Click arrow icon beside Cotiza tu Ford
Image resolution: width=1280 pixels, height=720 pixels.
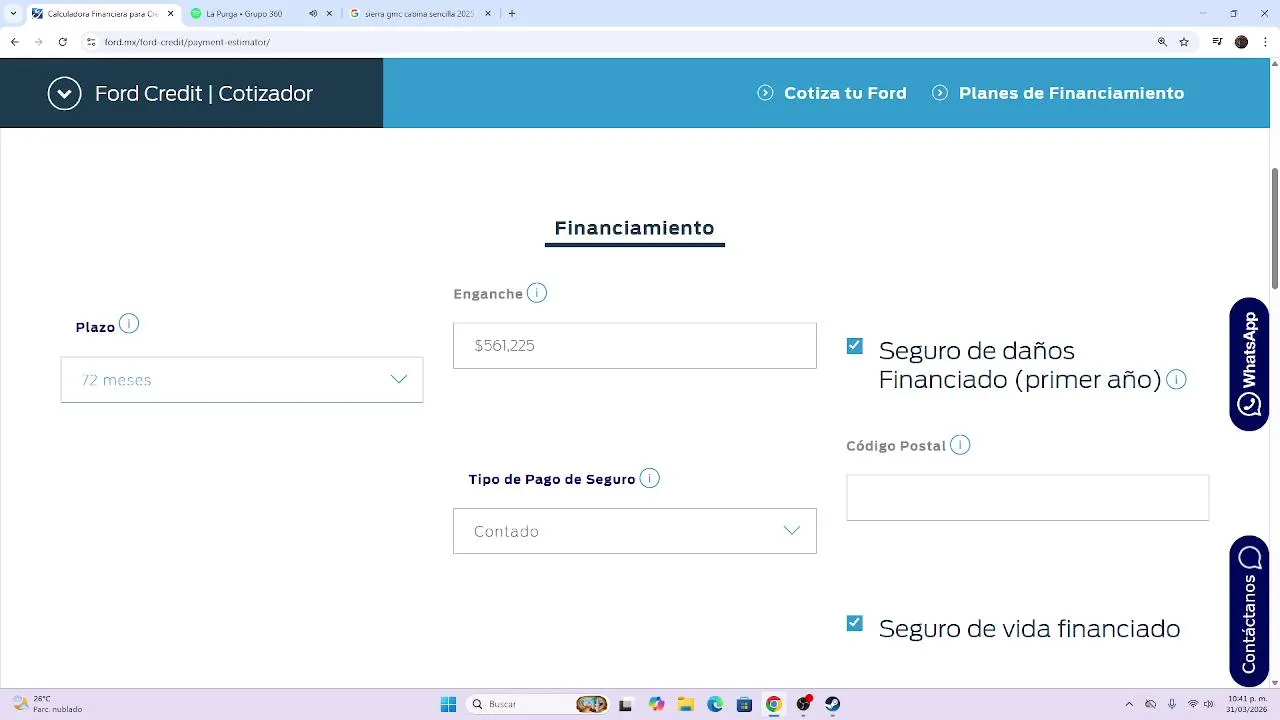click(x=766, y=93)
